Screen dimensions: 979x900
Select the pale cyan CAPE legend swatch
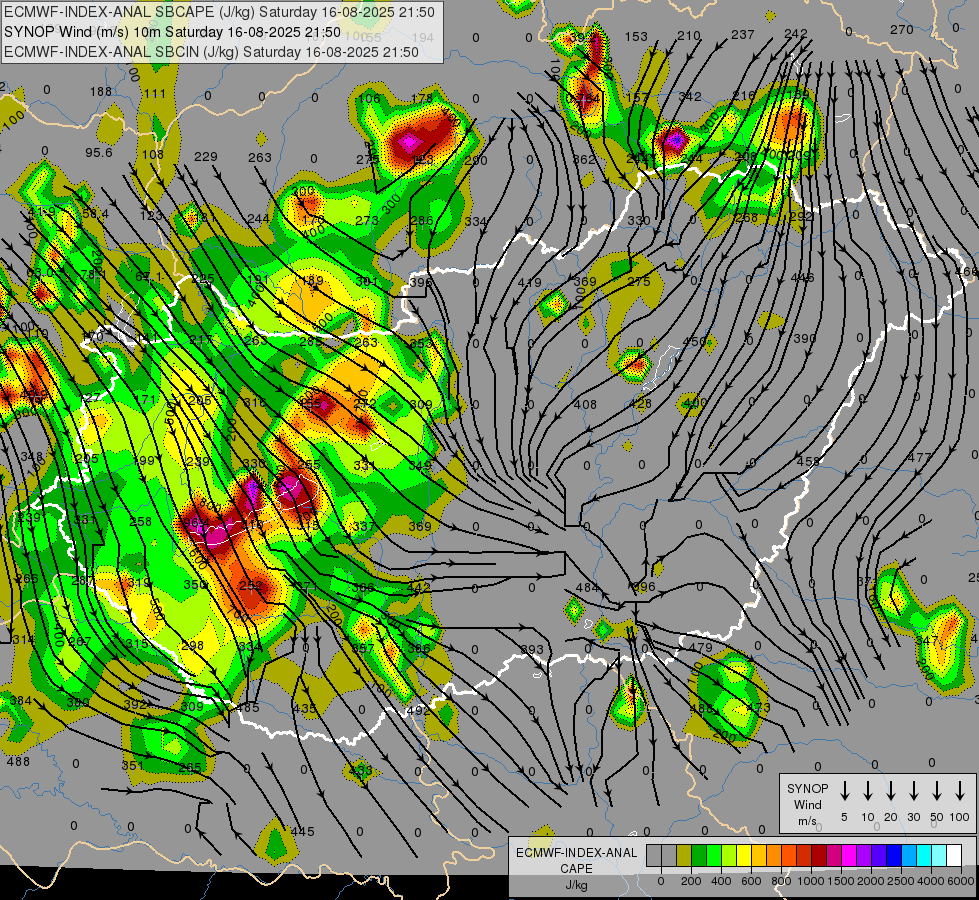(938, 855)
